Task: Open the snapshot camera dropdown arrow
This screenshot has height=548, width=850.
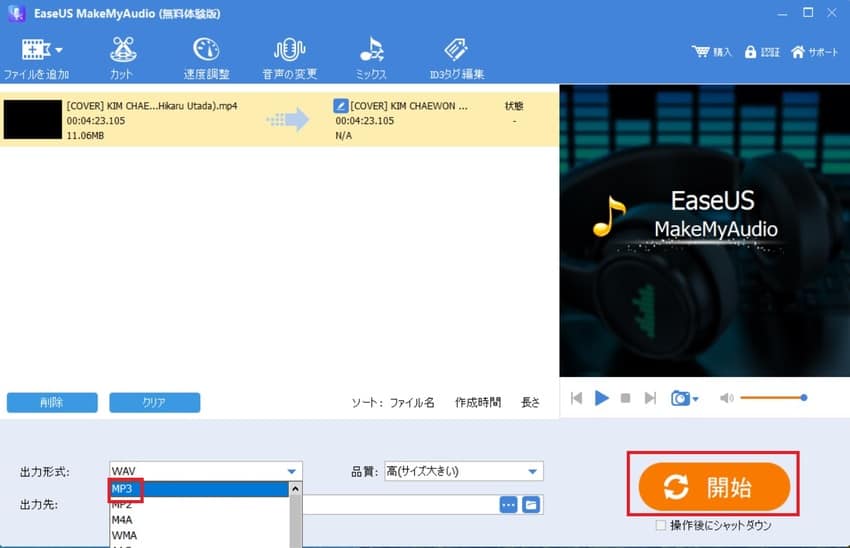Action: point(696,399)
